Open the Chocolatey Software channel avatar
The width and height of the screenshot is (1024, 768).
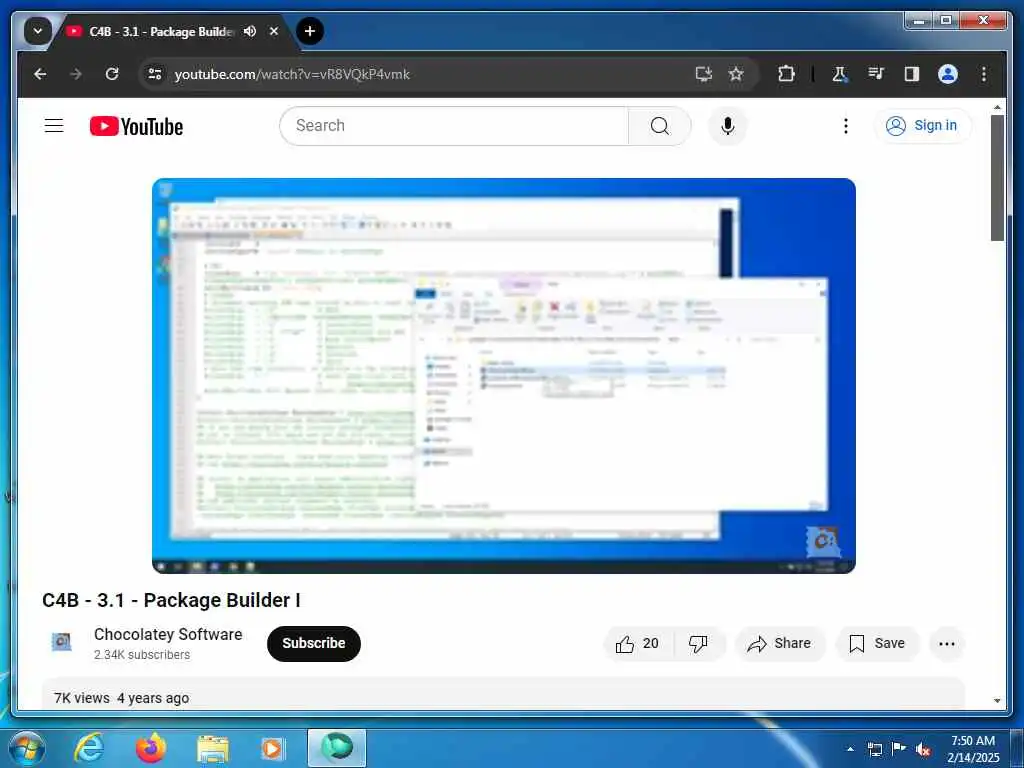pyautogui.click(x=61, y=643)
